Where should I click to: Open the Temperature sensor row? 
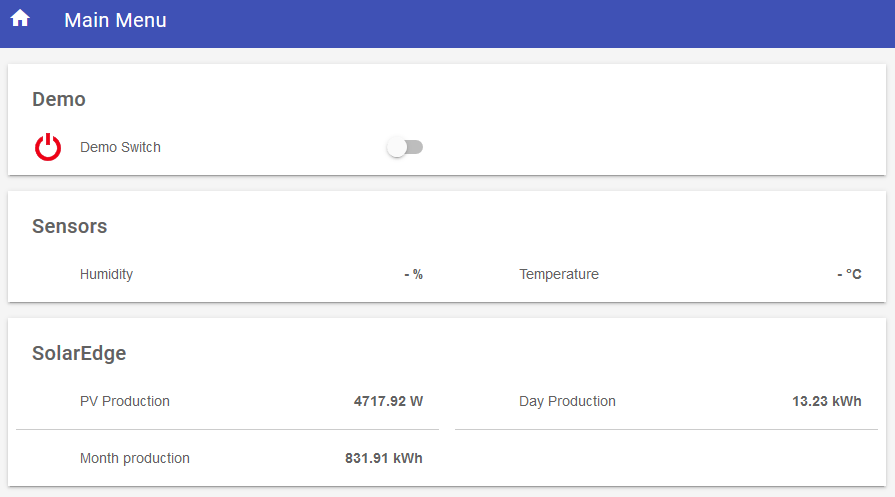[666, 274]
